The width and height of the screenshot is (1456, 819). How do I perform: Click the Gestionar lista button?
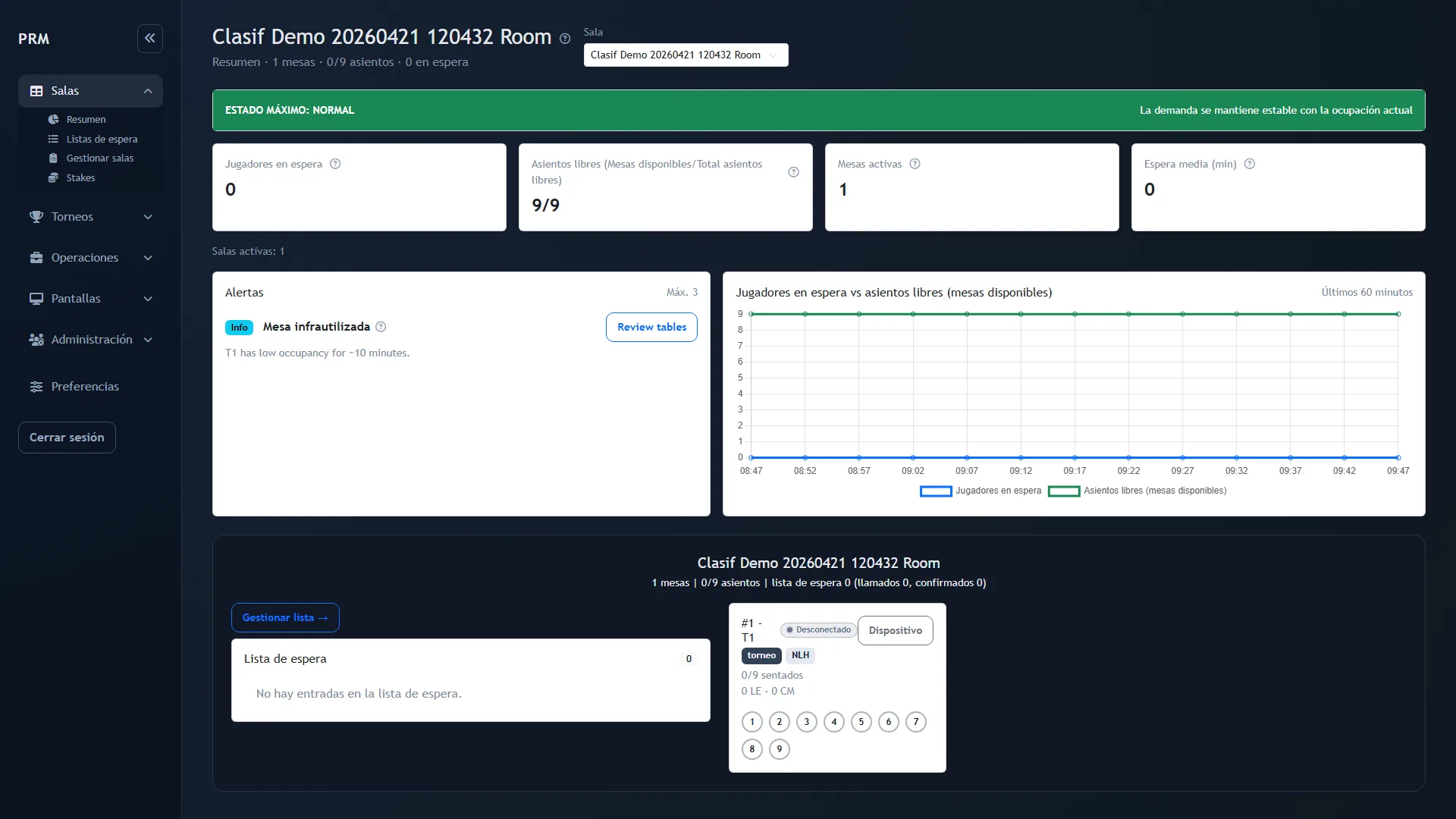[x=285, y=617]
